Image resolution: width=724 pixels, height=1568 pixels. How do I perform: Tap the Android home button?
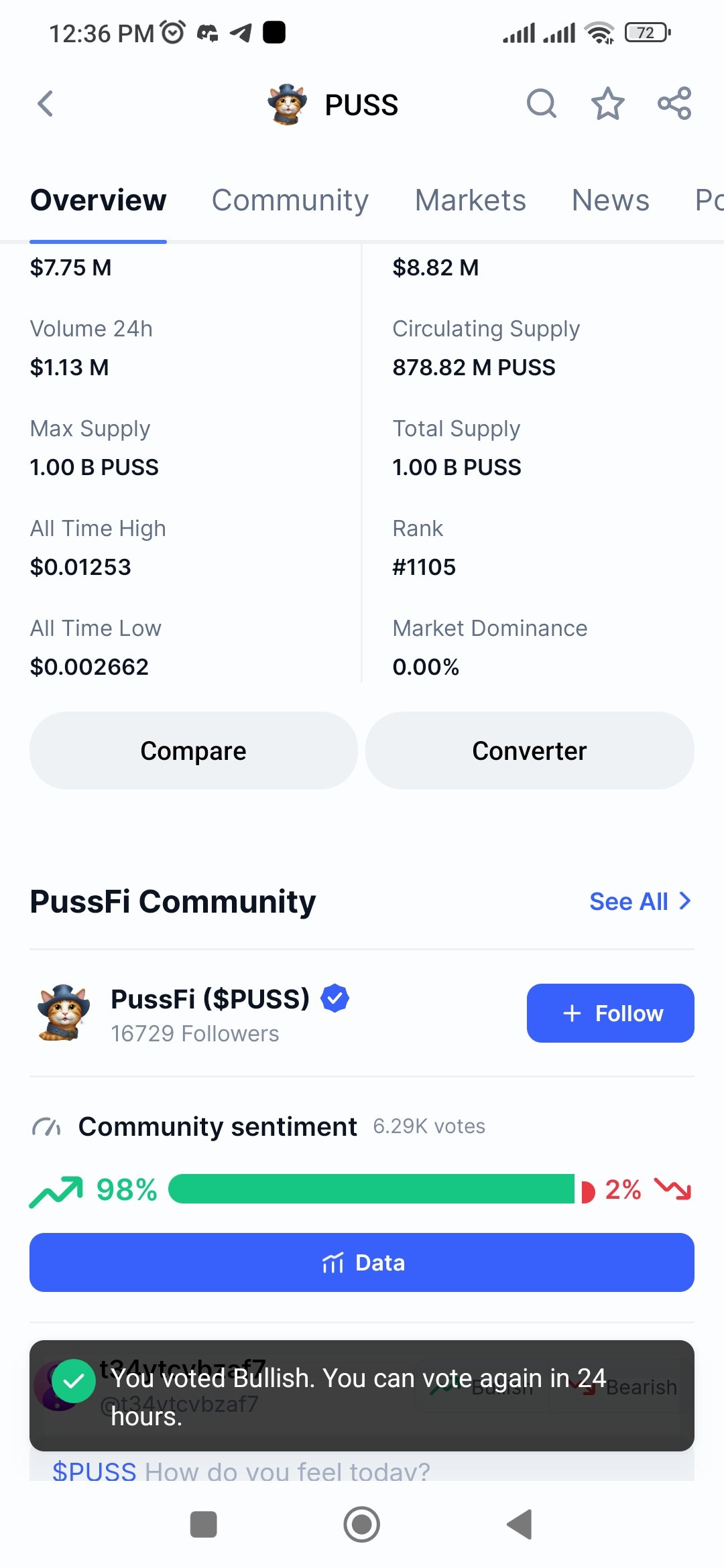(x=362, y=1524)
